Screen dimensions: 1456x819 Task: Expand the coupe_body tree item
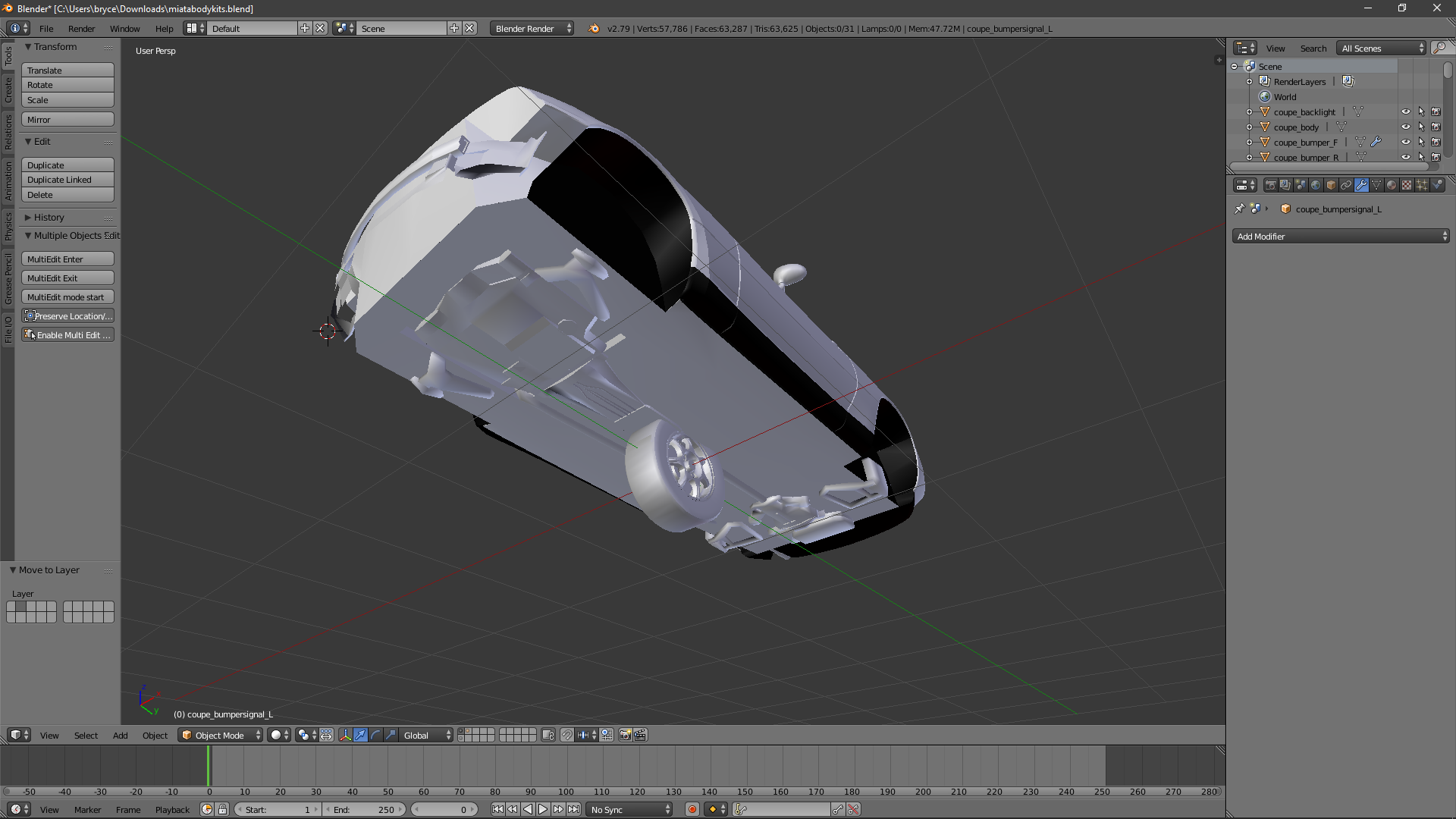(x=1249, y=127)
